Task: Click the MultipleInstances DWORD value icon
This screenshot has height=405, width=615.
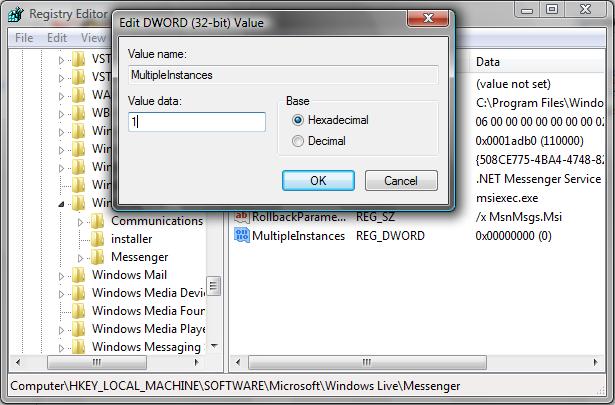Action: click(242, 236)
